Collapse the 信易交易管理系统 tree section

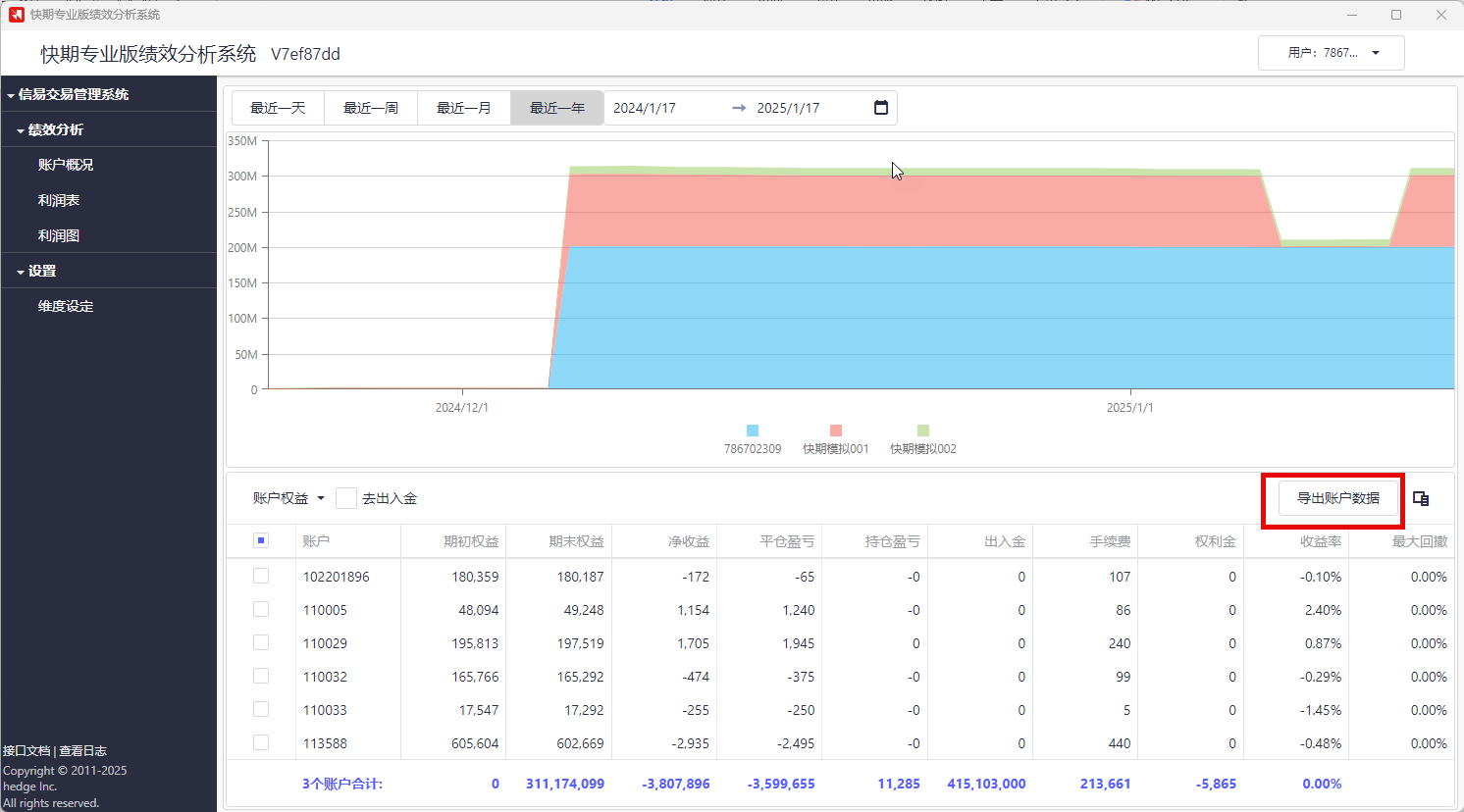click(x=11, y=95)
